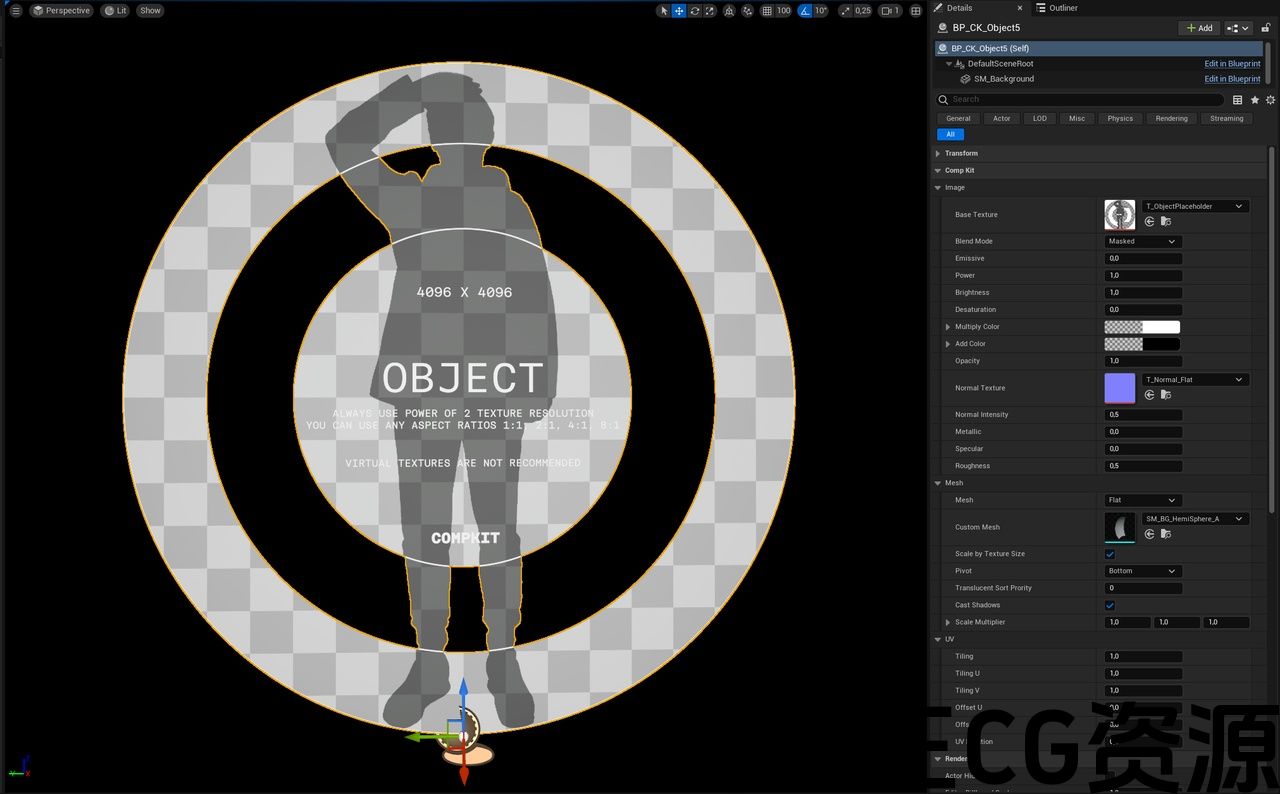The height and width of the screenshot is (794, 1280).
Task: Open the Pivot dropdown
Action: pyautogui.click(x=1143, y=571)
